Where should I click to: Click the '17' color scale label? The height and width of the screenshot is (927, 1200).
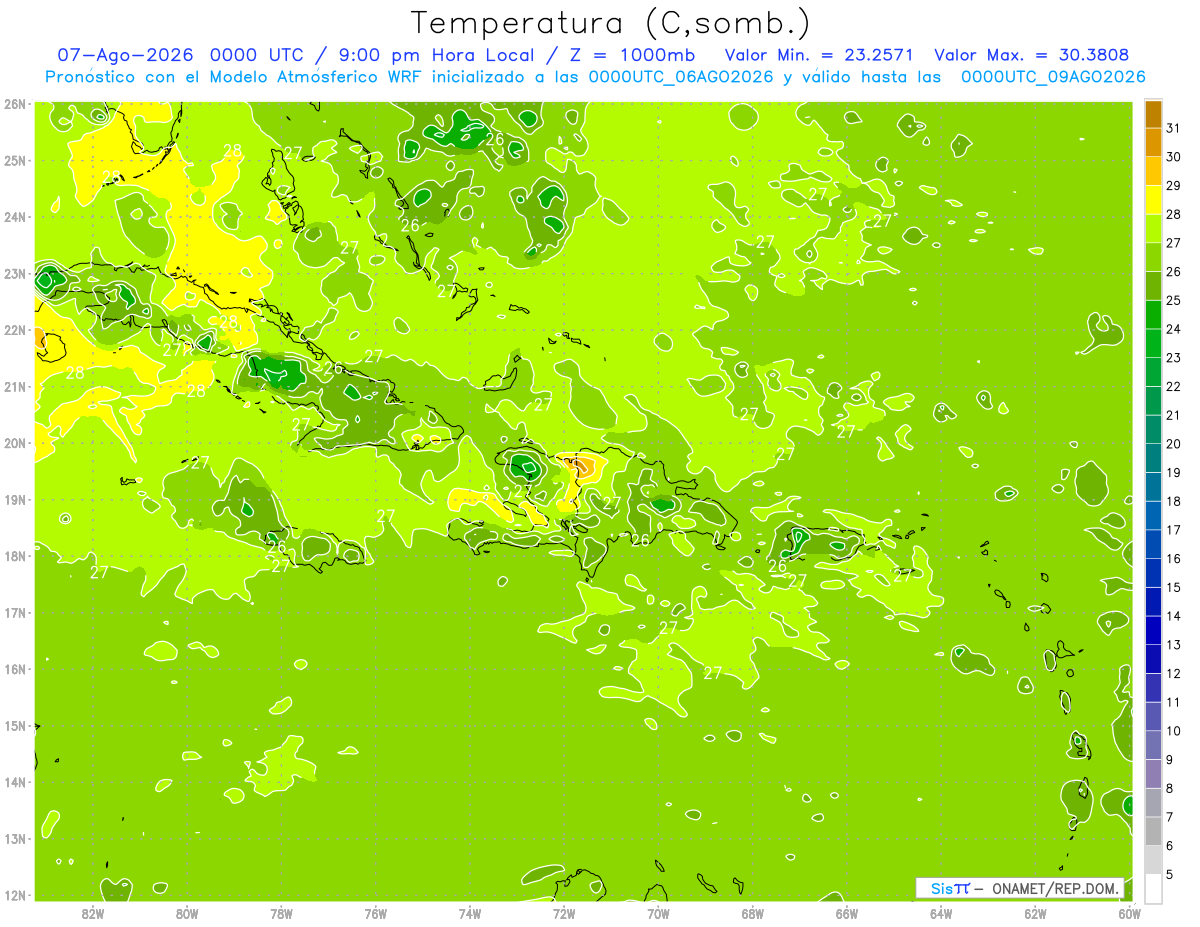[x=1174, y=530]
